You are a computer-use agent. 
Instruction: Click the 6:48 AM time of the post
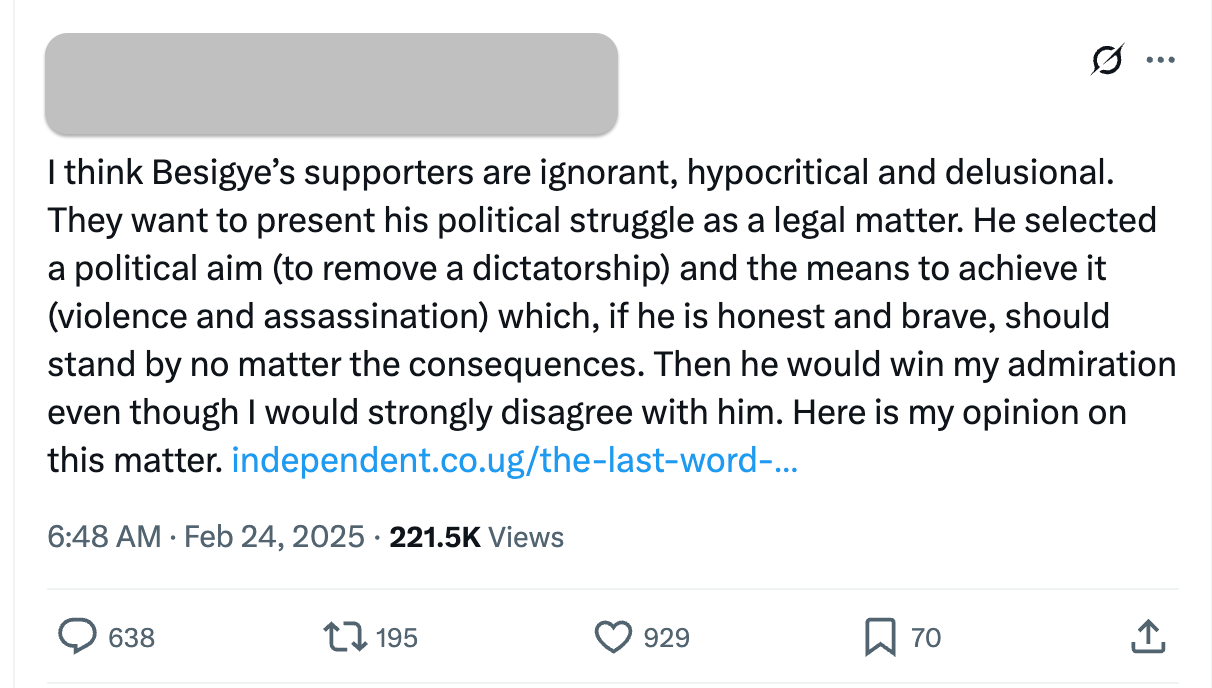[104, 537]
